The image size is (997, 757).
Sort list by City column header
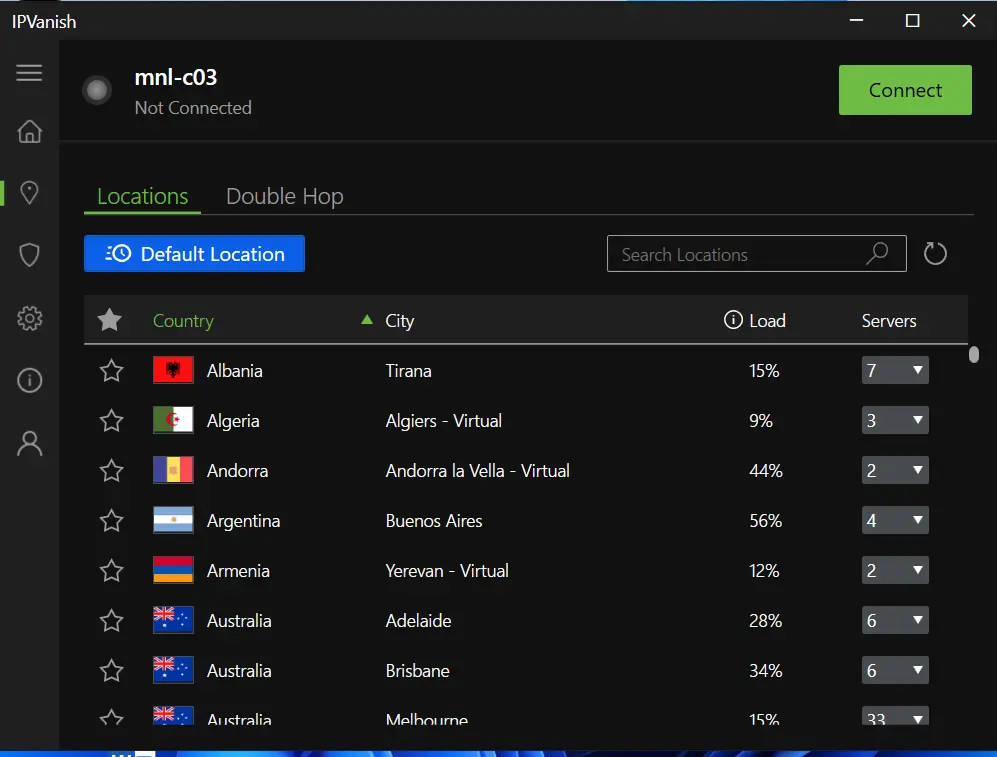399,321
